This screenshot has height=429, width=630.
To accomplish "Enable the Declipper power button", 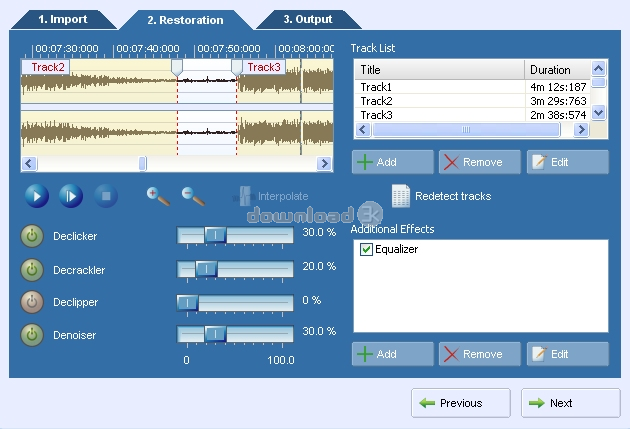I will [x=32, y=302].
